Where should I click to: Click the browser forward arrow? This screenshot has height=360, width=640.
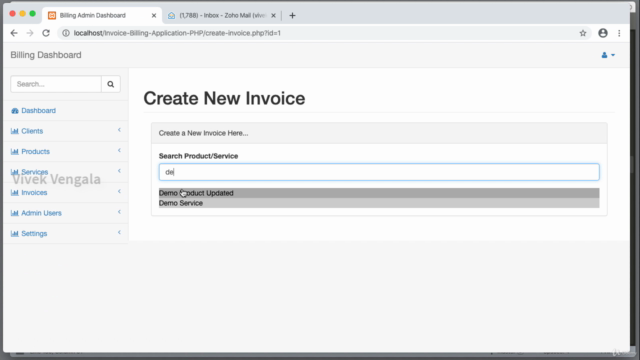click(x=30, y=33)
